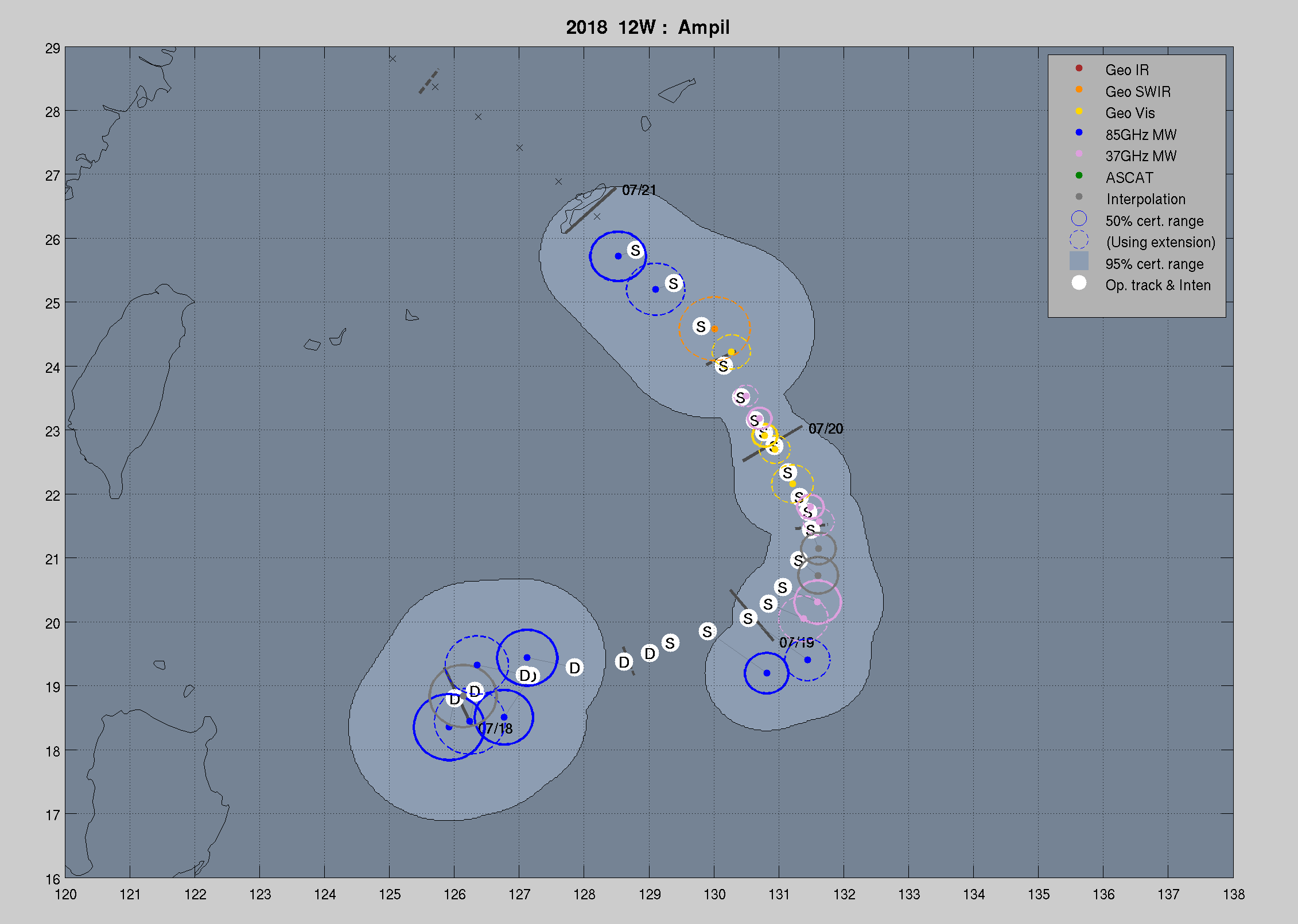Click the dashed Using extension legend circle
This screenshot has width=1298, height=924.
(1079, 240)
